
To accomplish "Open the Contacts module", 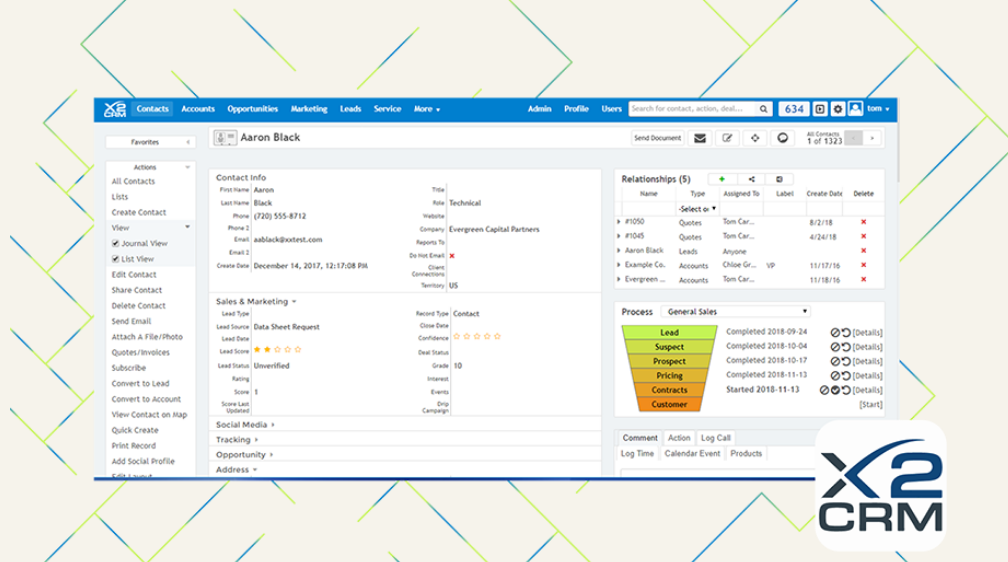I will coord(152,109).
